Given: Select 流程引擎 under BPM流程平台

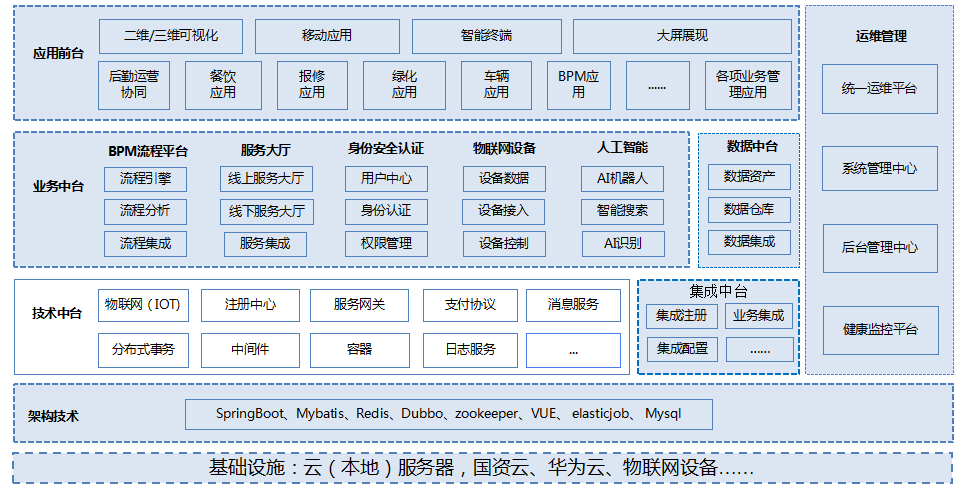Looking at the screenshot, I should click(145, 180).
